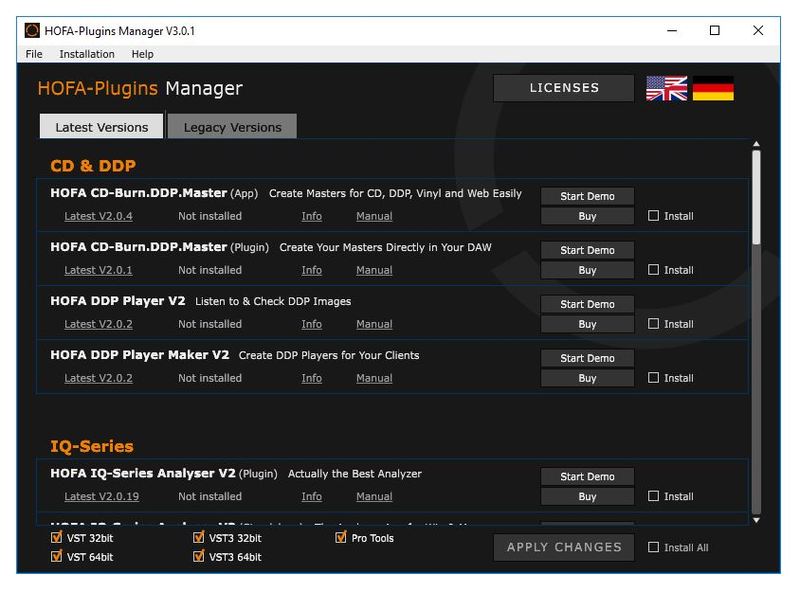Tick Install for HOFA DDP Player V2
The width and height of the screenshot is (800, 592).
pos(653,324)
